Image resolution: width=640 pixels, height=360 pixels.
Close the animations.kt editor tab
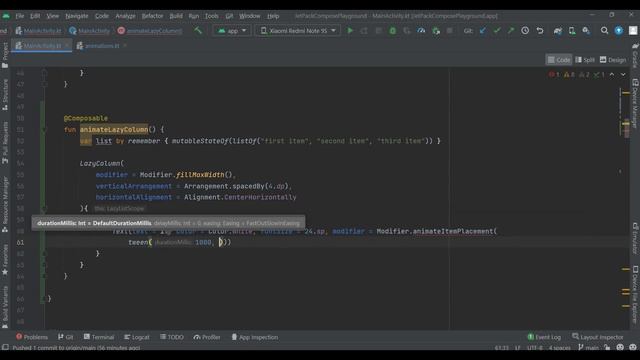click(x=125, y=46)
